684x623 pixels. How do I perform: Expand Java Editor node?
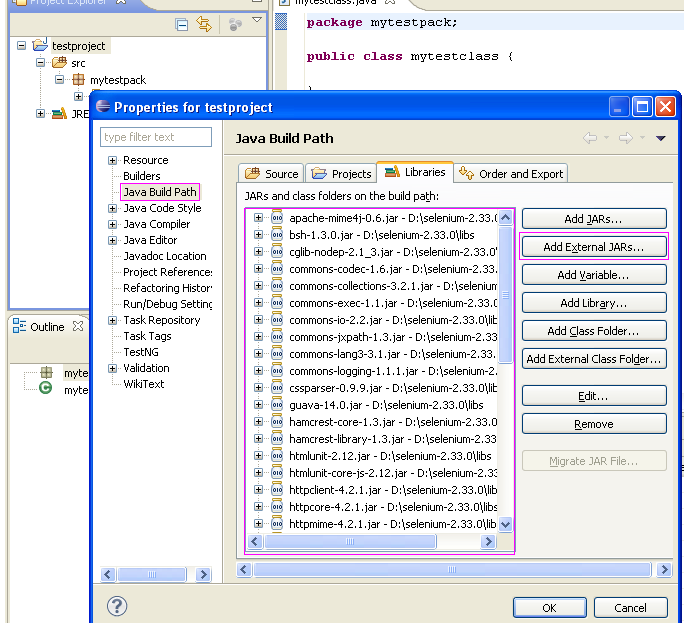tap(113, 240)
